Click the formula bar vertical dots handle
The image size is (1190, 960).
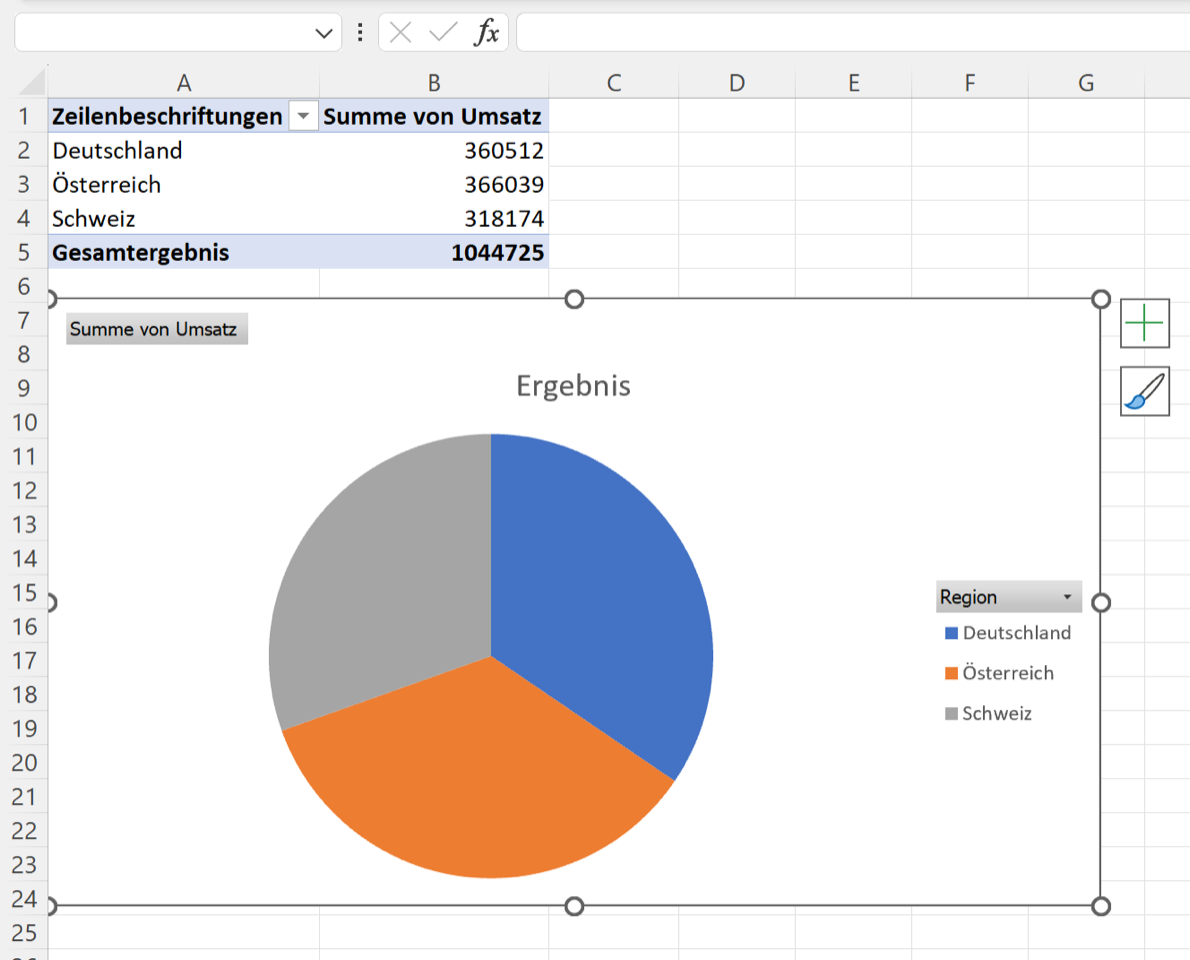360,33
